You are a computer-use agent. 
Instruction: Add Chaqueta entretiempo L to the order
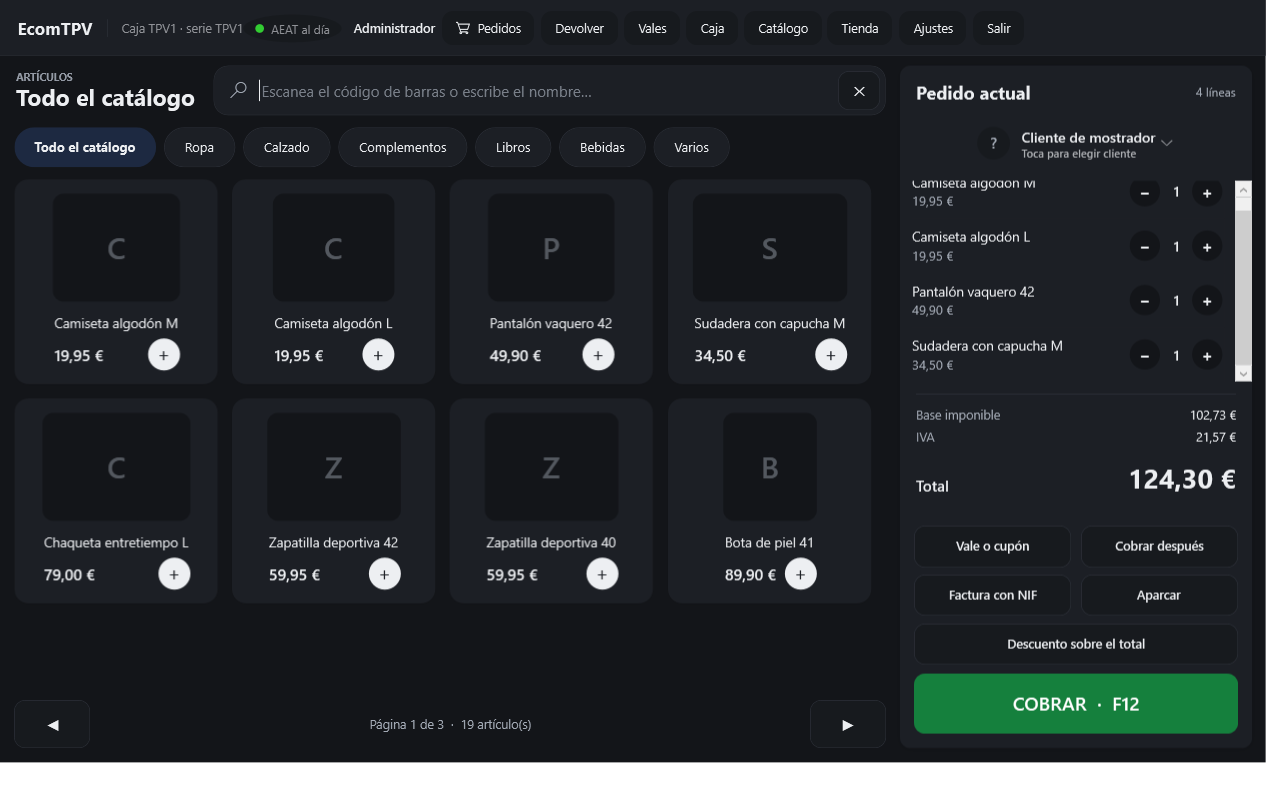pos(174,574)
